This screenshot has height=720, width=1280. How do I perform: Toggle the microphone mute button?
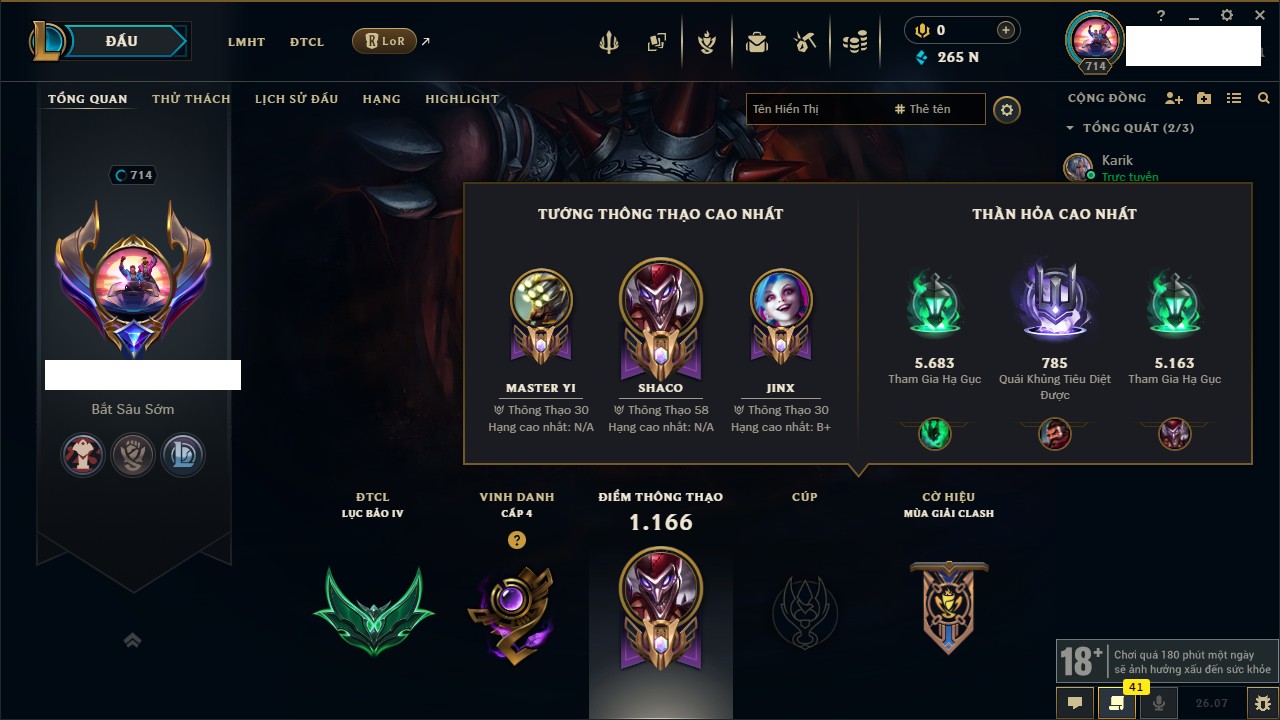pos(1159,703)
